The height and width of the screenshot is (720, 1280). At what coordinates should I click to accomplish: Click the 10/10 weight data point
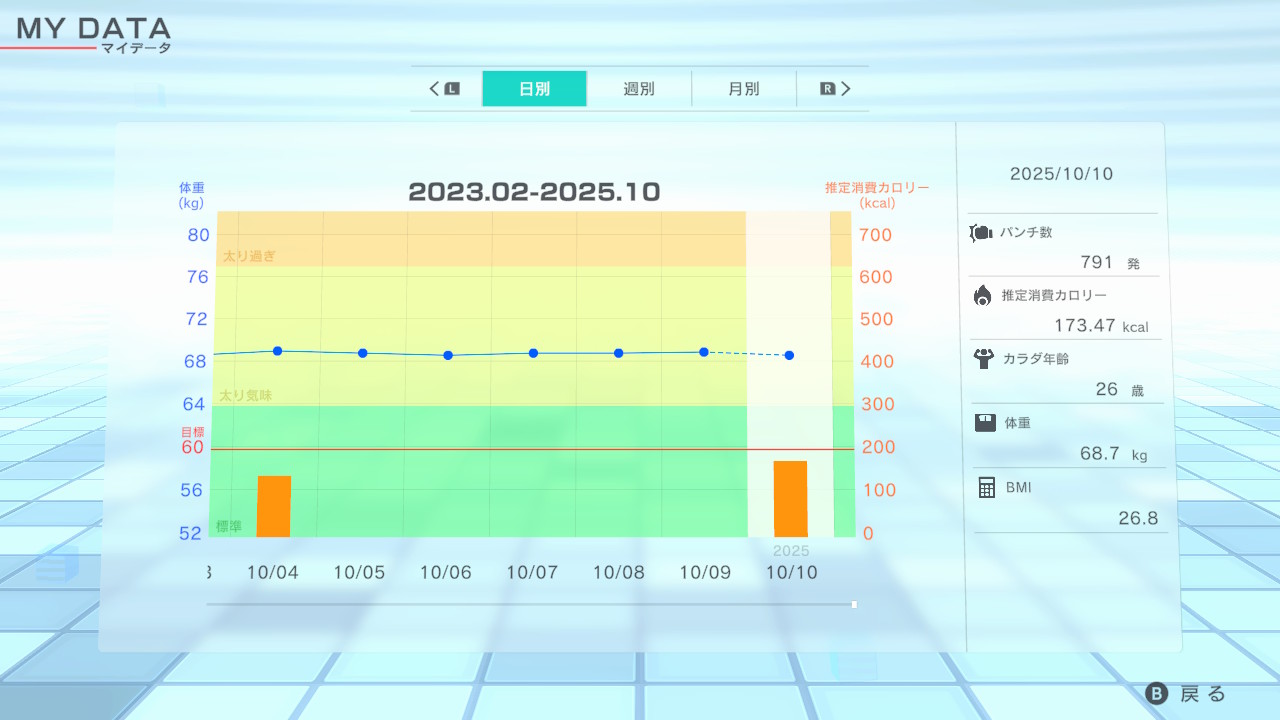pos(789,355)
